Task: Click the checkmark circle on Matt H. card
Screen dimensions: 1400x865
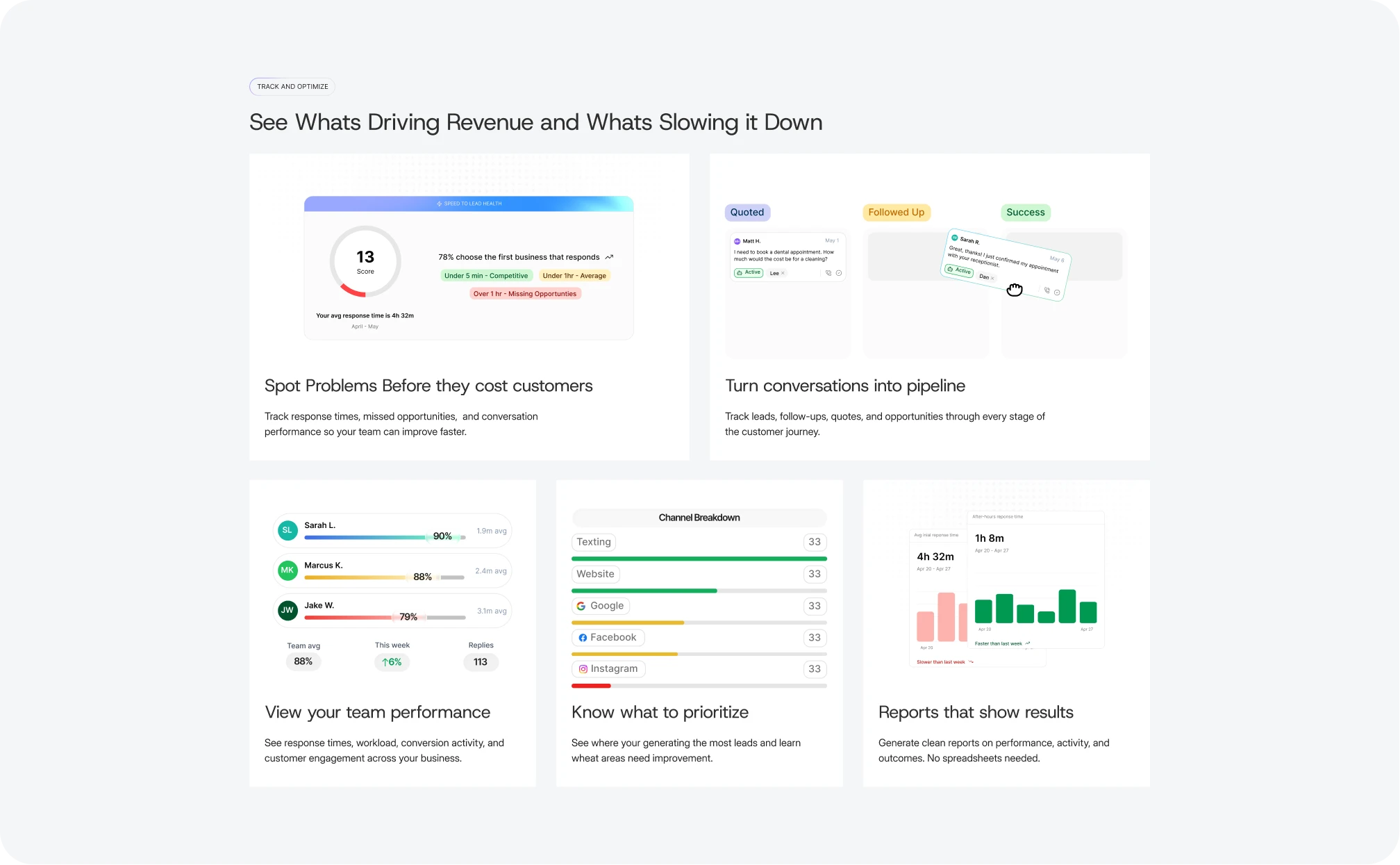Action: click(x=839, y=273)
